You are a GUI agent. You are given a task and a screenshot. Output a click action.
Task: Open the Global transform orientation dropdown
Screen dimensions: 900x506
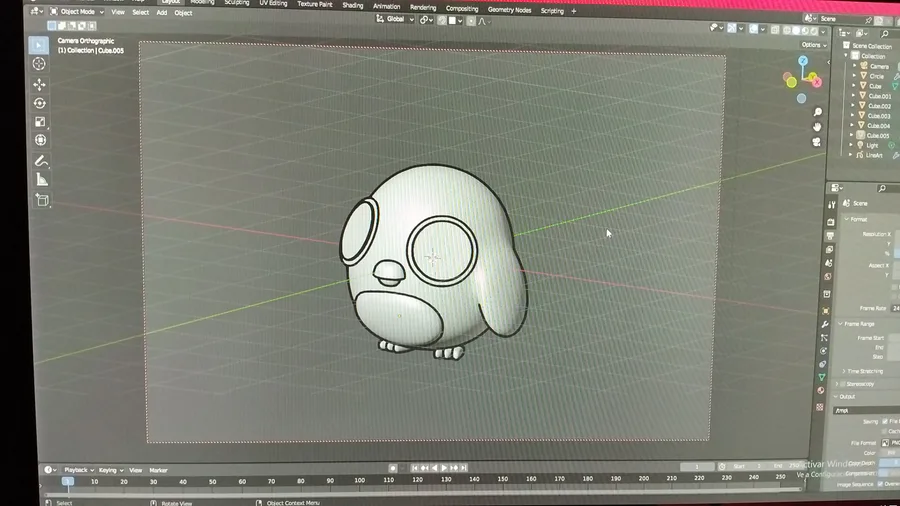(395, 19)
